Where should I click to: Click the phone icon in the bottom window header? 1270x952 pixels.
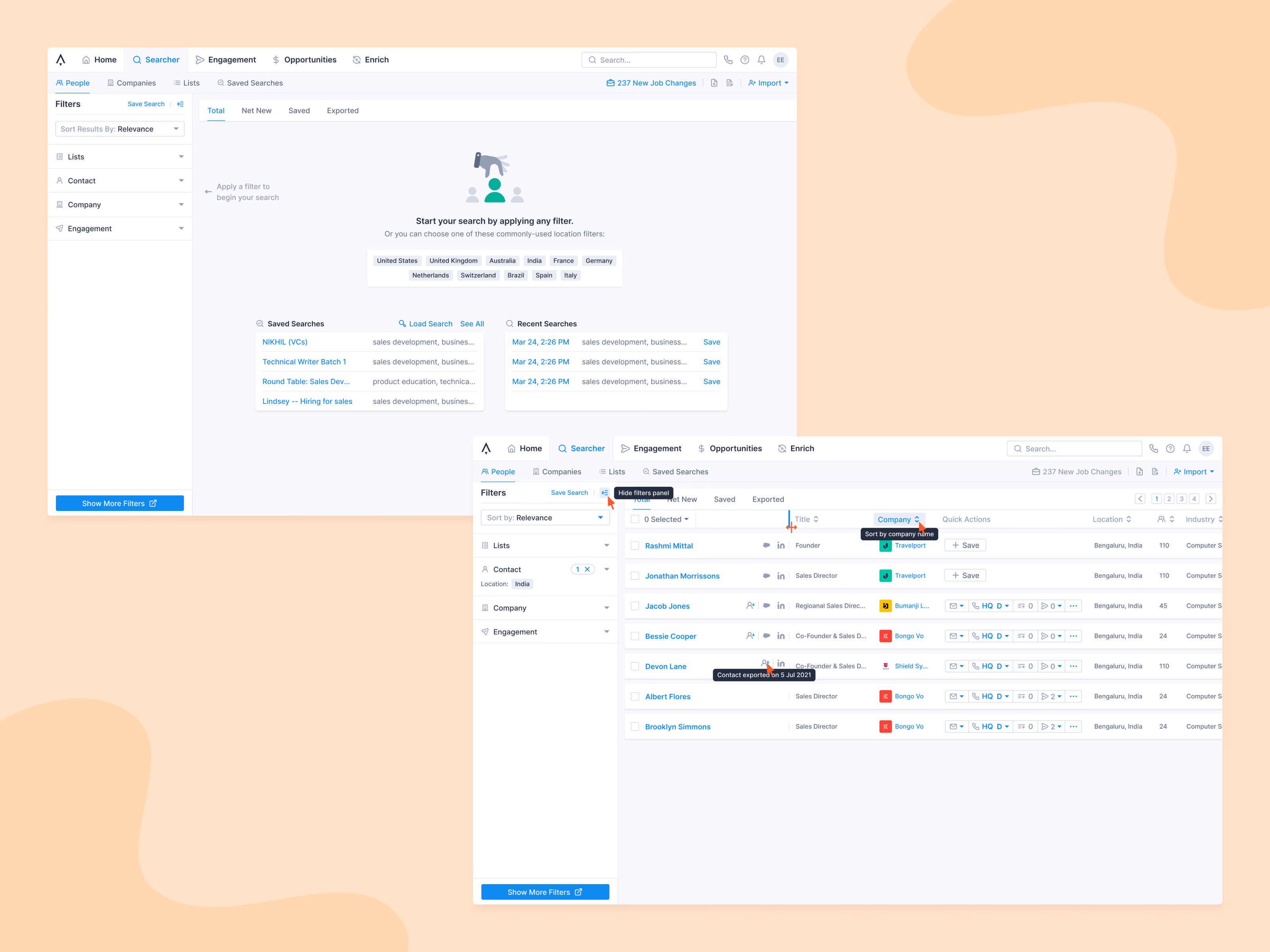pos(1153,449)
